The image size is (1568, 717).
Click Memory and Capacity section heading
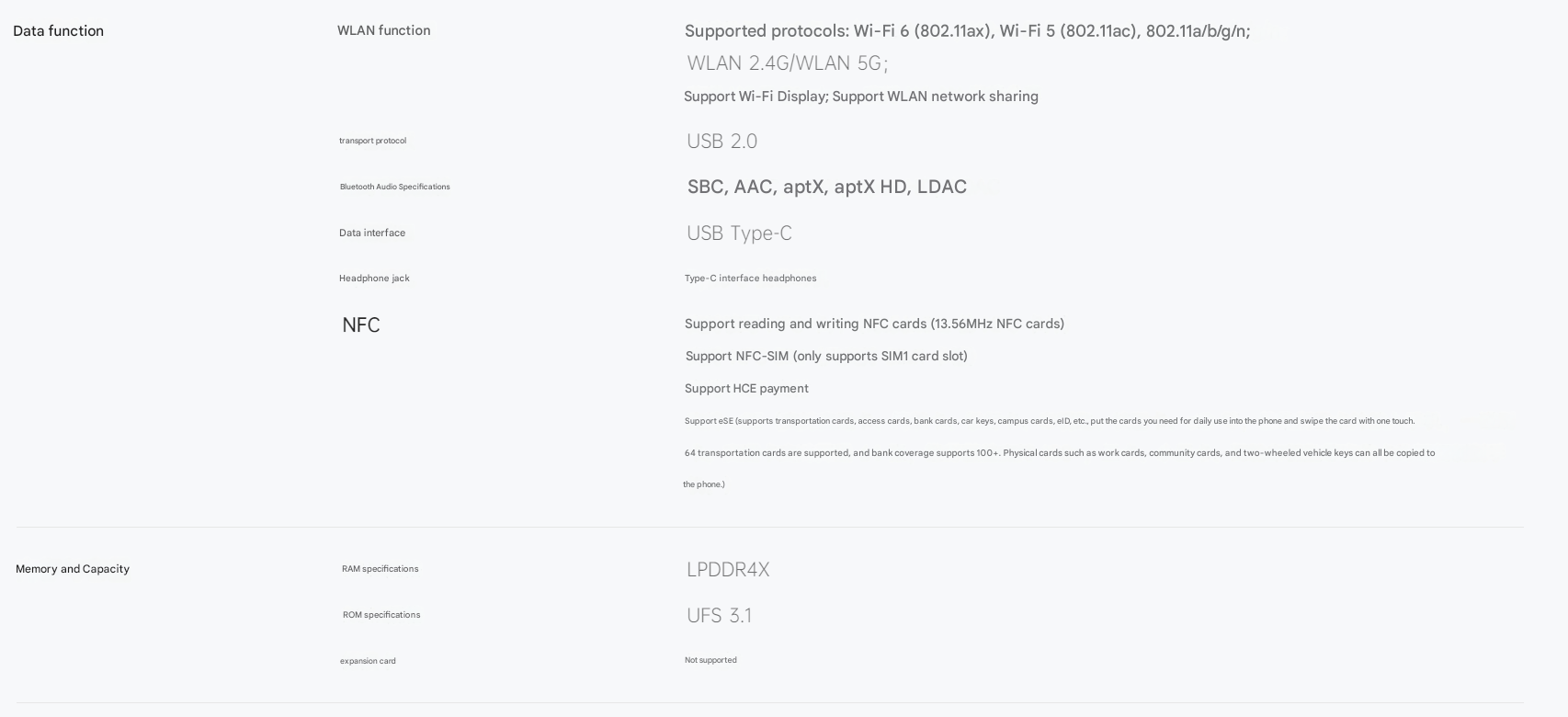(x=73, y=569)
